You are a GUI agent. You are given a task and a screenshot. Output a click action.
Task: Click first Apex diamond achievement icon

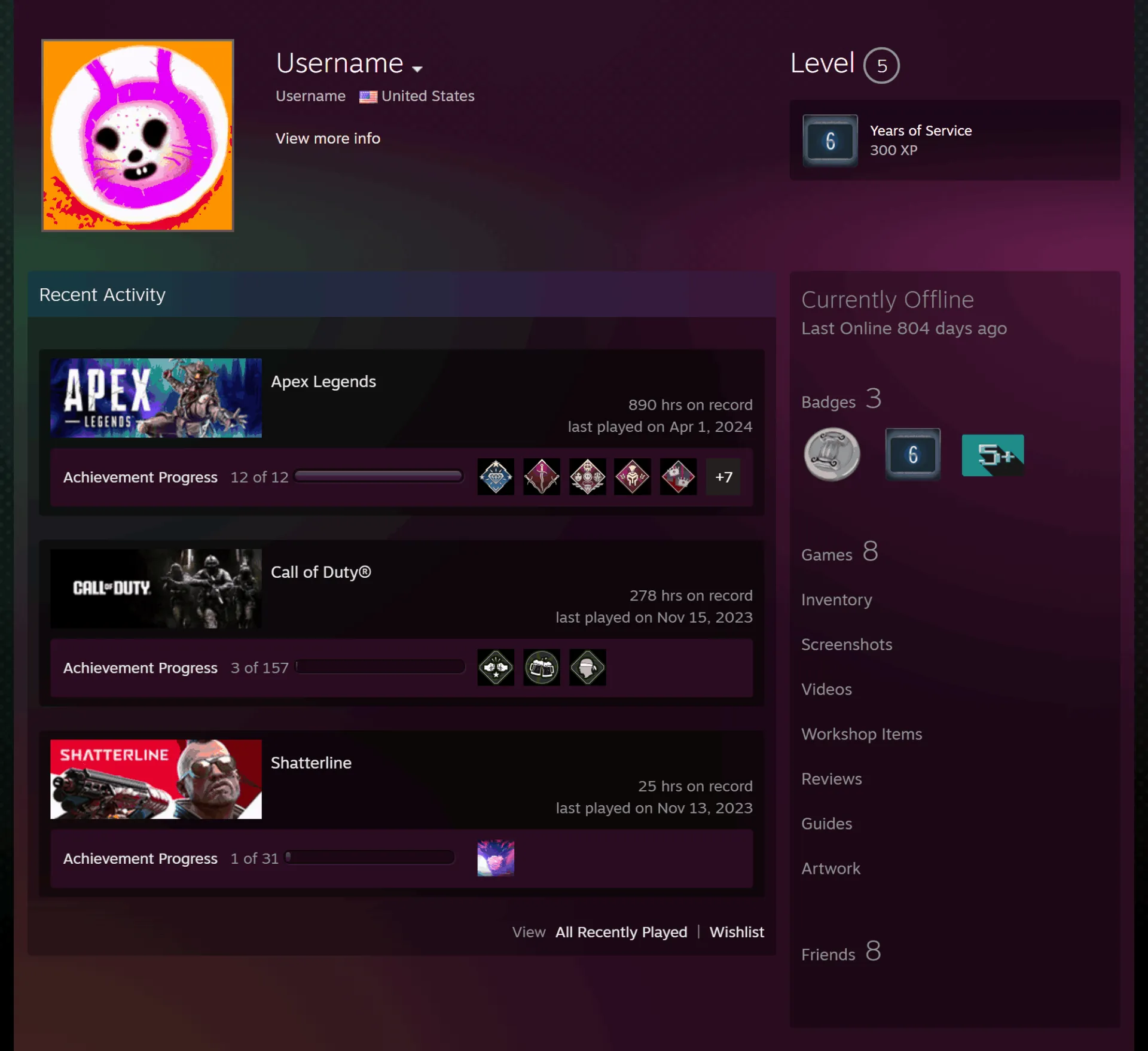496,477
